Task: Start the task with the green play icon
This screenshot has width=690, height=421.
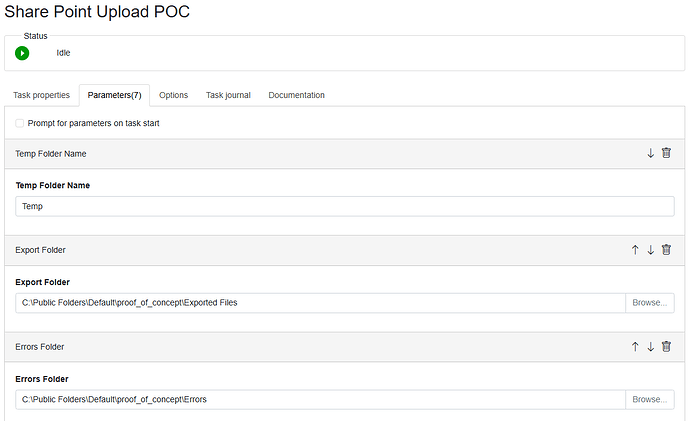Action: coord(22,53)
